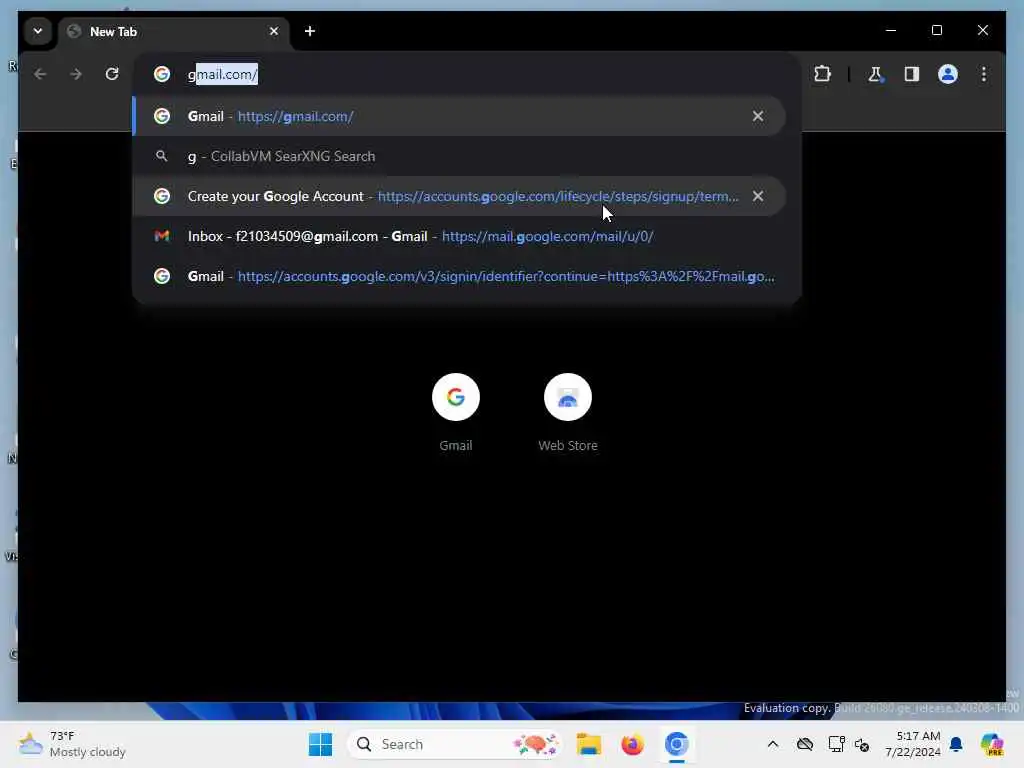Viewport: 1024px width, 768px height.
Task: Open Inbox f21034509@gmail.com suggestion
Action: coord(458,236)
